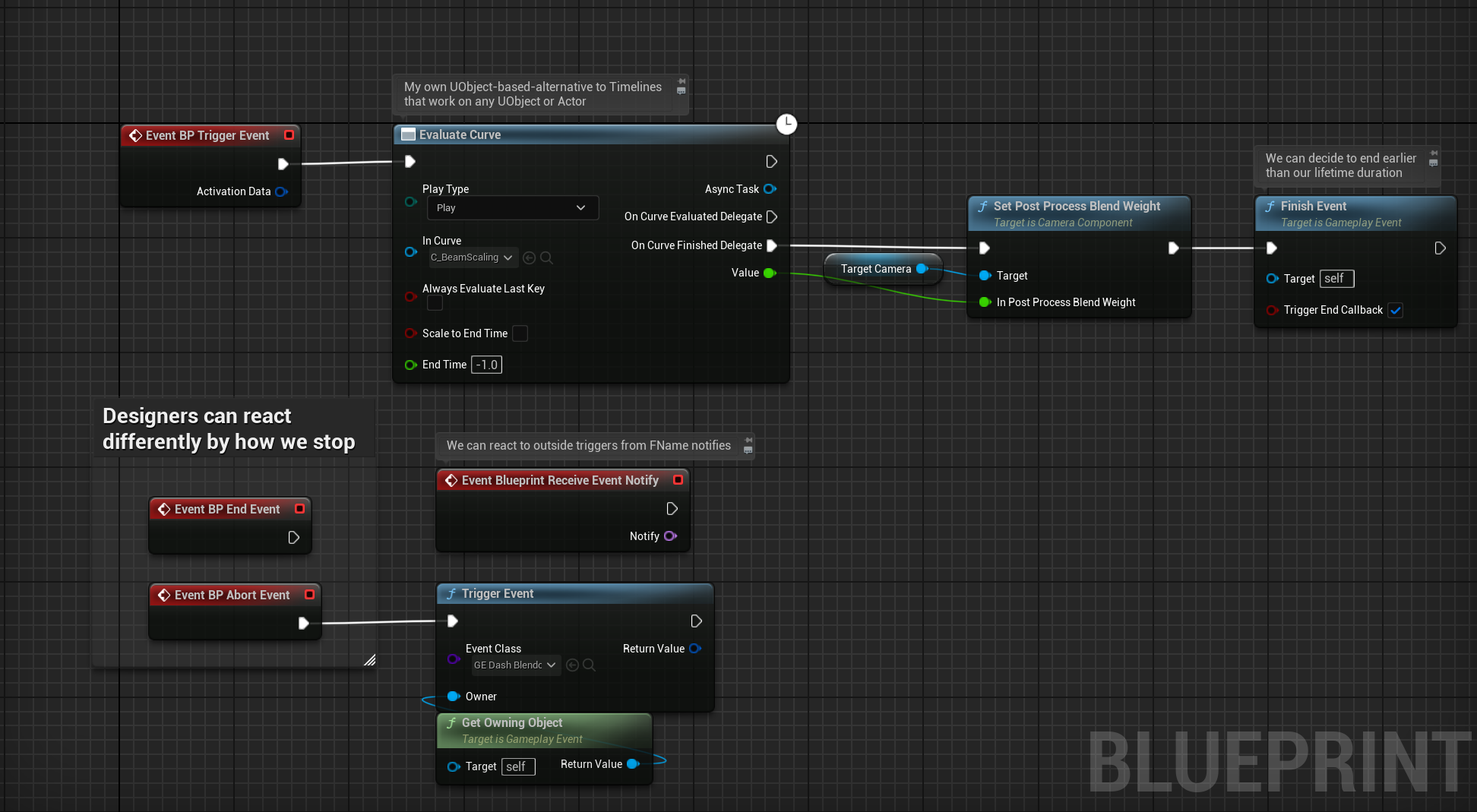Click the Finish Event exec output pin

click(x=1440, y=248)
